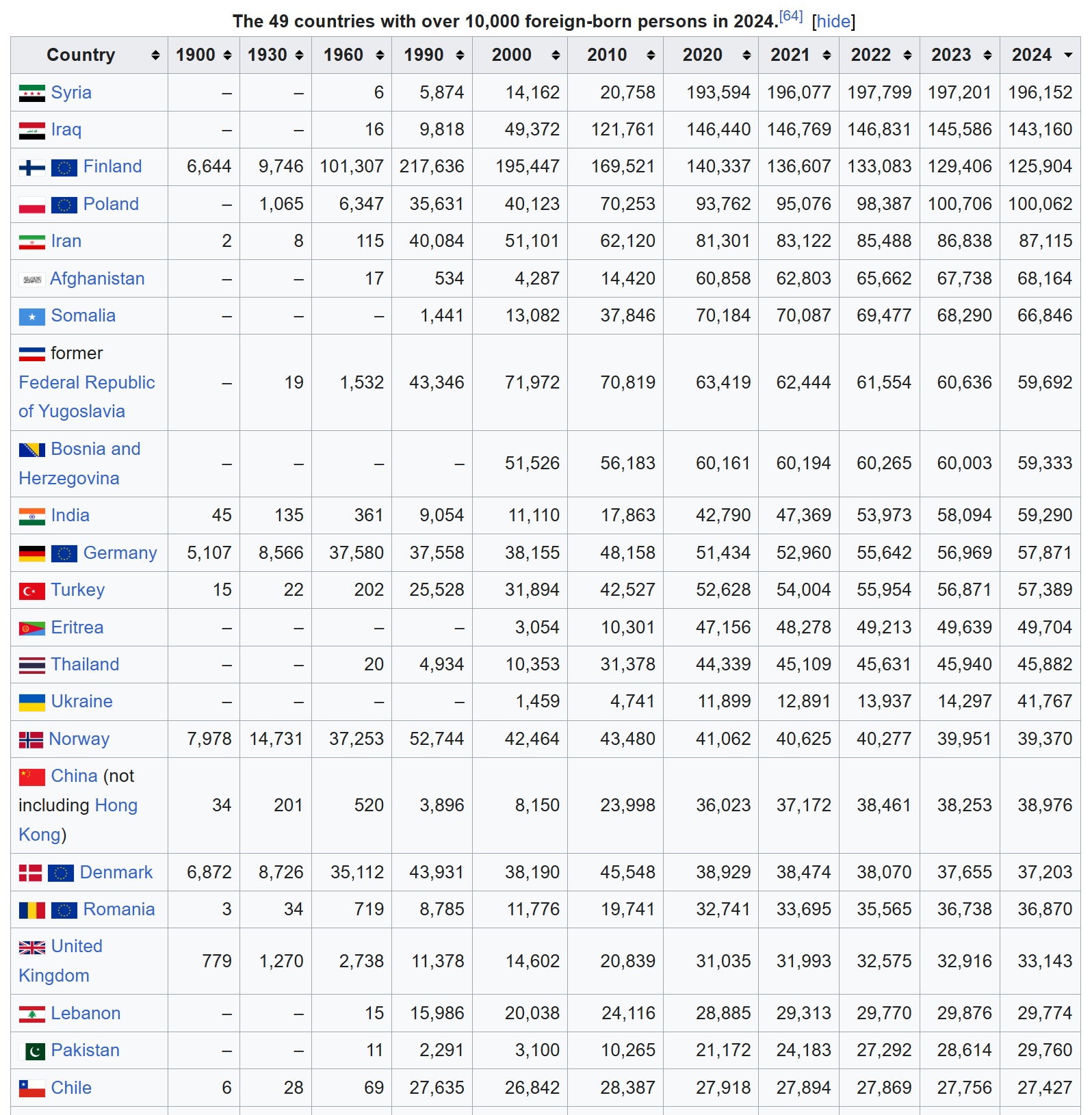Click the Turkey flag icon
The image size is (1092, 1115).
(x=31, y=590)
